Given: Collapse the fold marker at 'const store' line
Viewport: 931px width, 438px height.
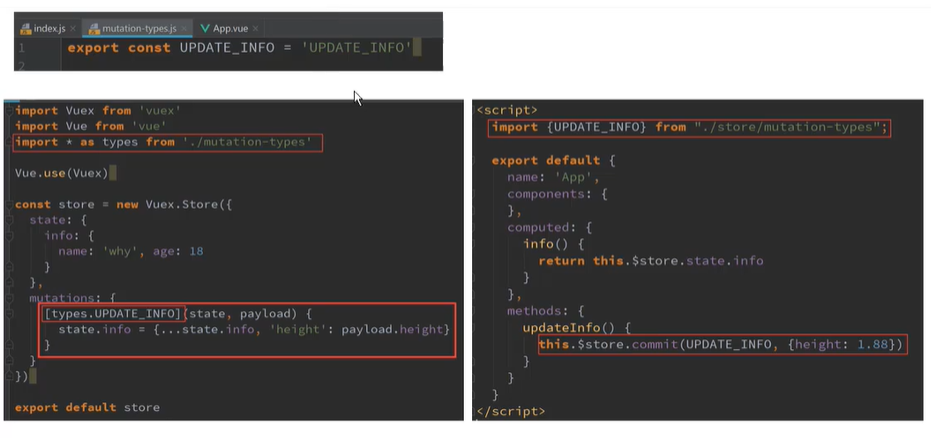Looking at the screenshot, I should coord(8,205).
